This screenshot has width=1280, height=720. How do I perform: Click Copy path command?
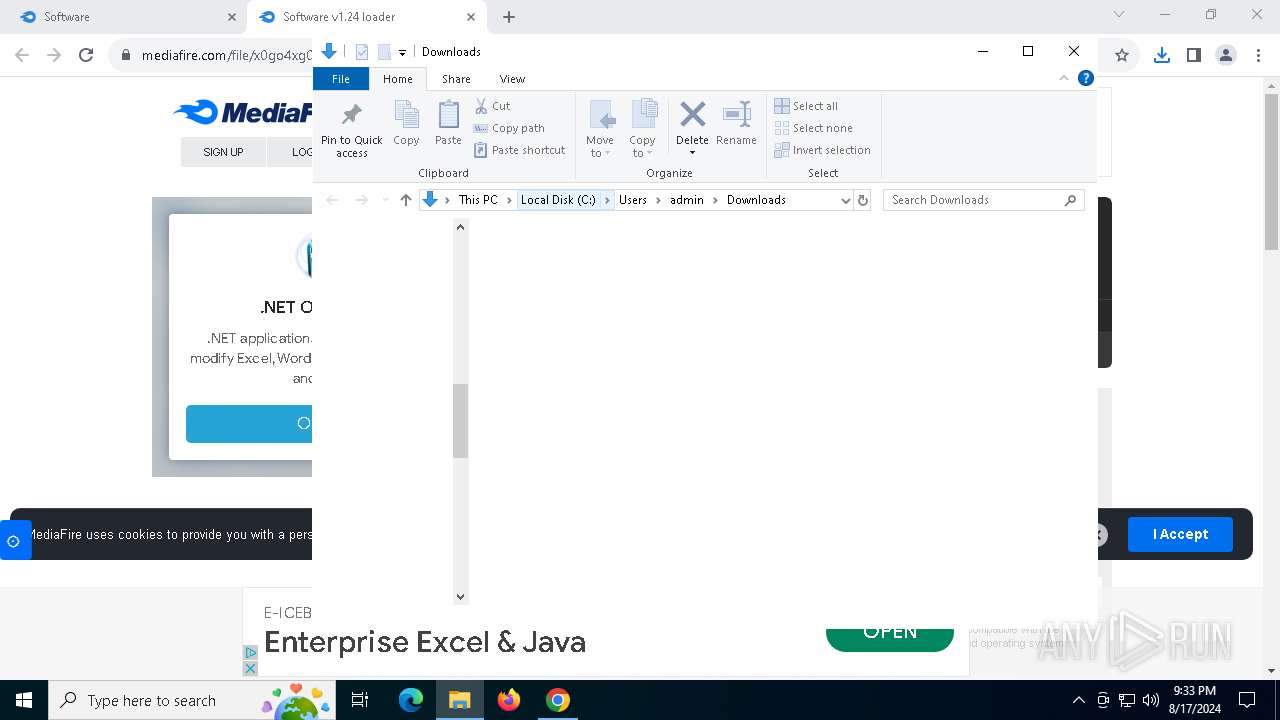[x=509, y=128]
